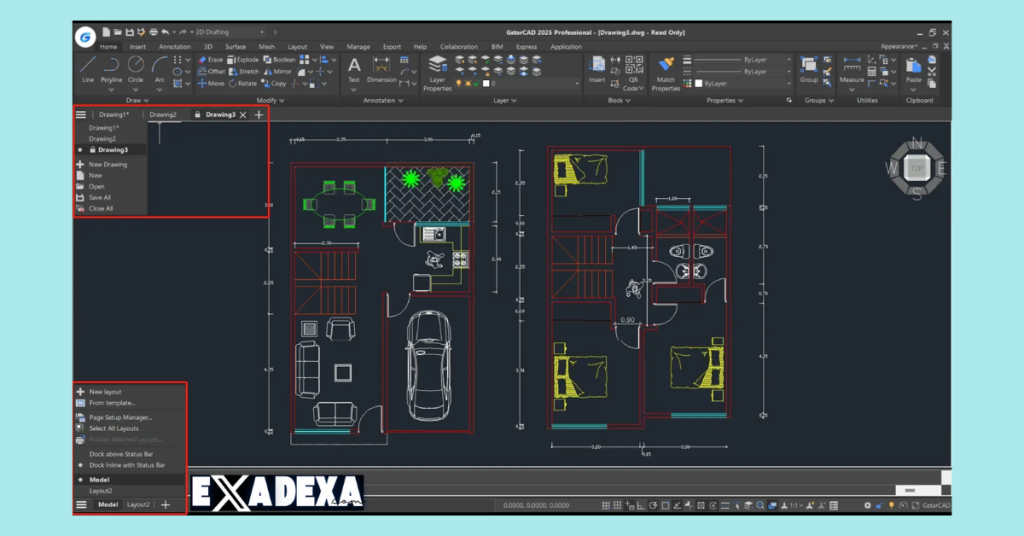Open the layout tabs hamburger menu
Screen dimensions: 1024x536
81,505
